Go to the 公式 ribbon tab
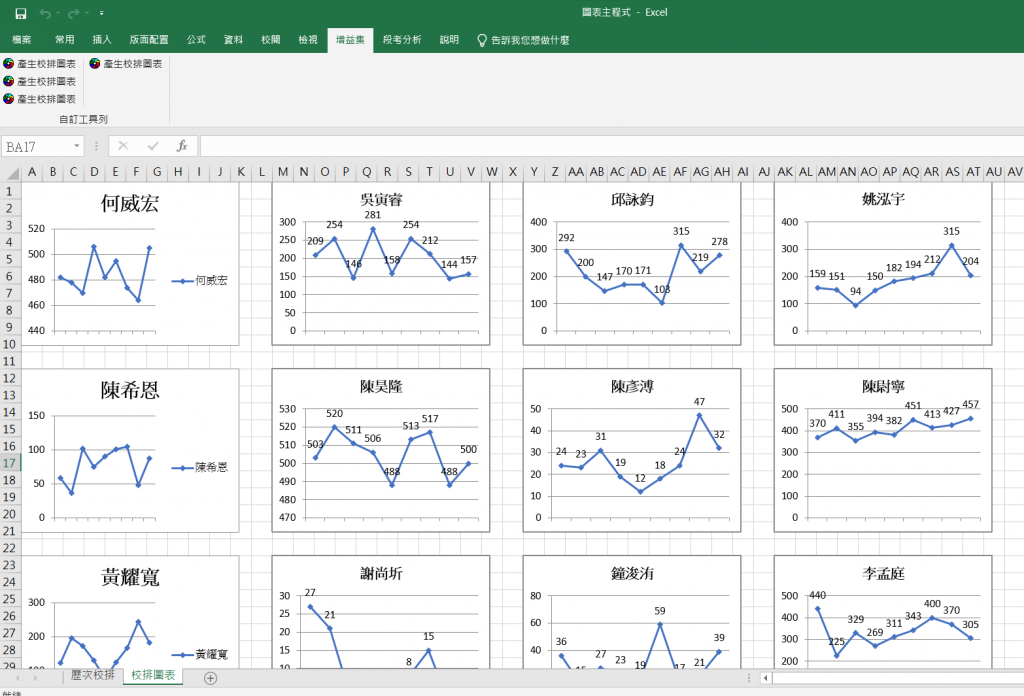 (196, 40)
